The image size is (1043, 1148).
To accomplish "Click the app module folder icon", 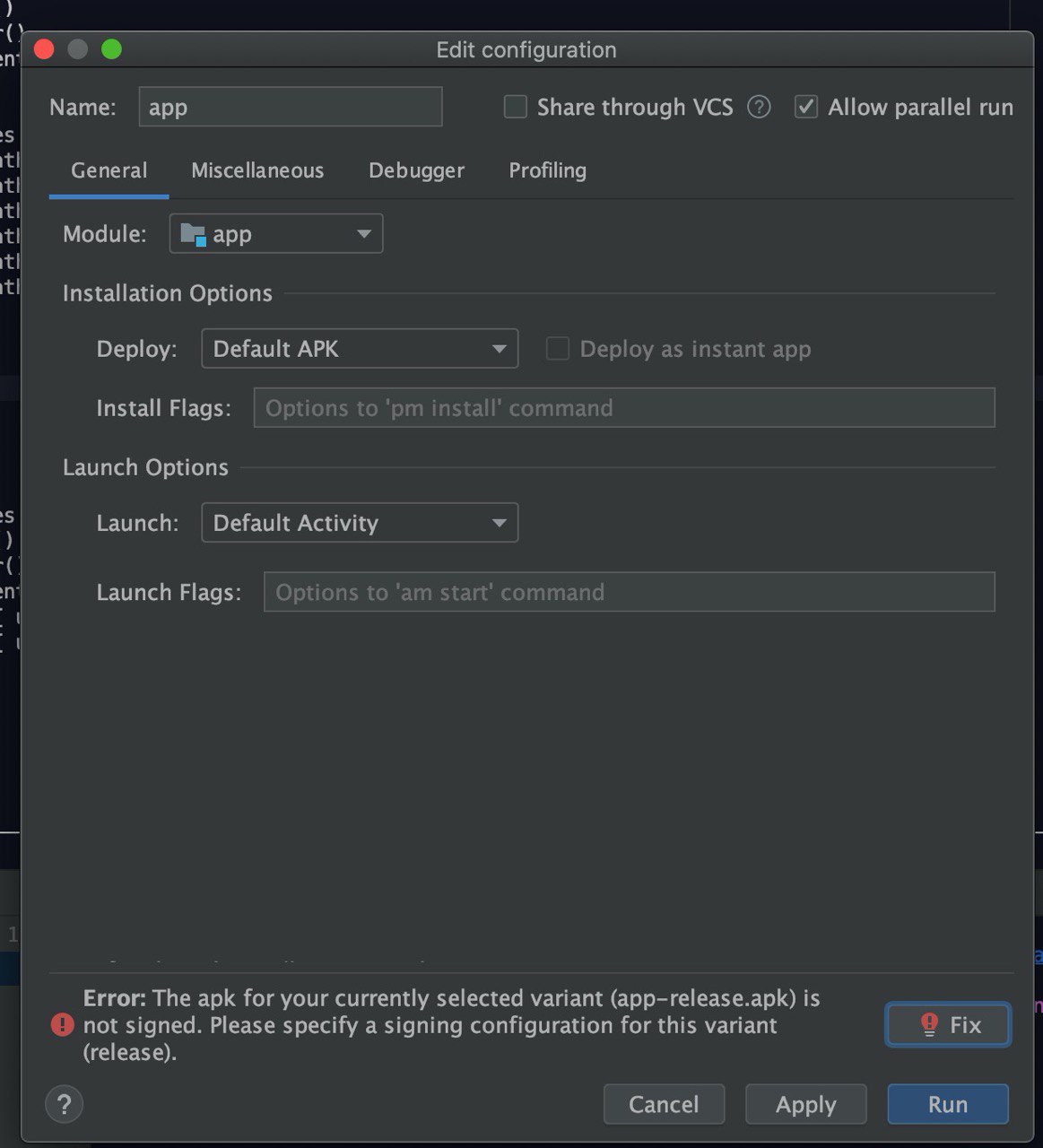I will [193, 234].
